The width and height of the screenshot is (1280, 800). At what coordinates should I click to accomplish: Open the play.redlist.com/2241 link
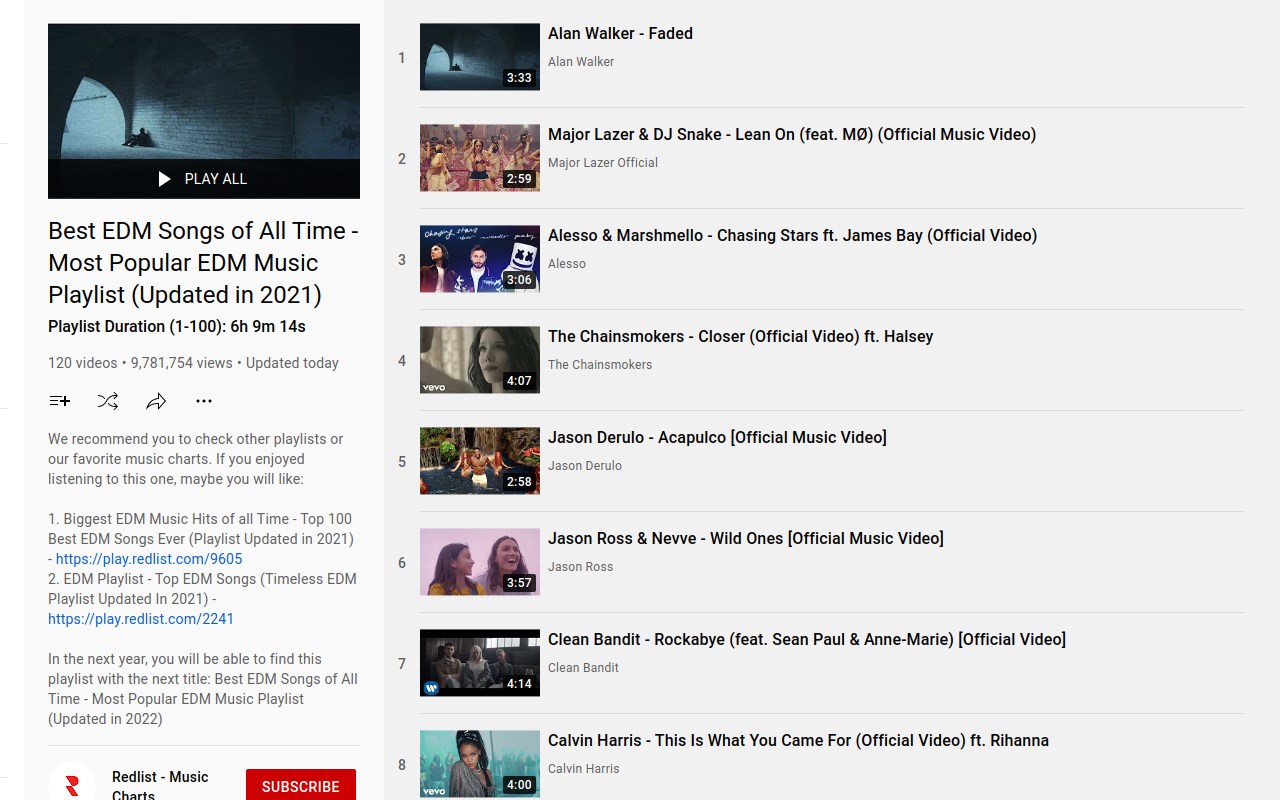[x=141, y=619]
